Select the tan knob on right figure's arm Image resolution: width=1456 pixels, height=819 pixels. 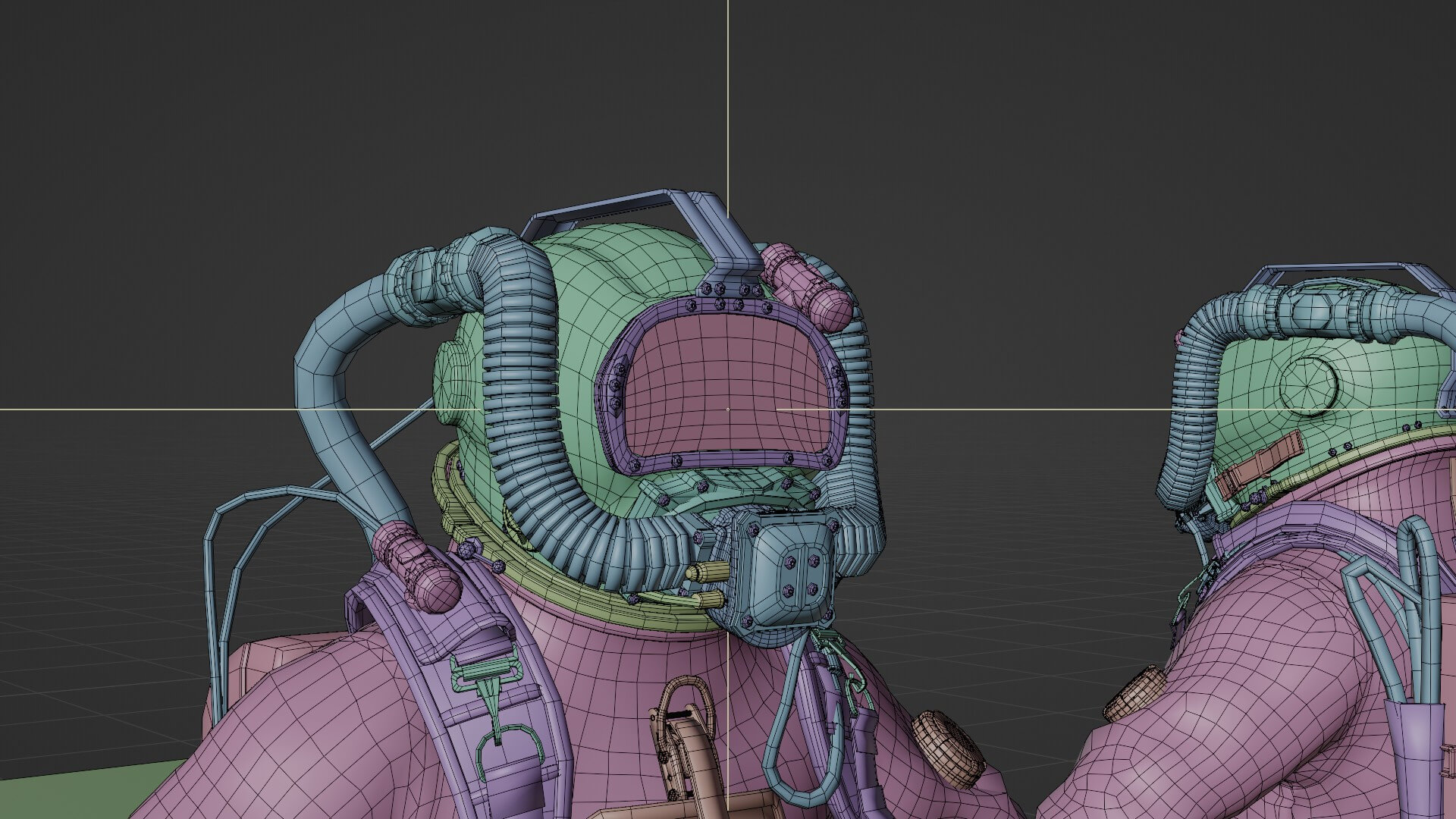pyautogui.click(x=1135, y=694)
